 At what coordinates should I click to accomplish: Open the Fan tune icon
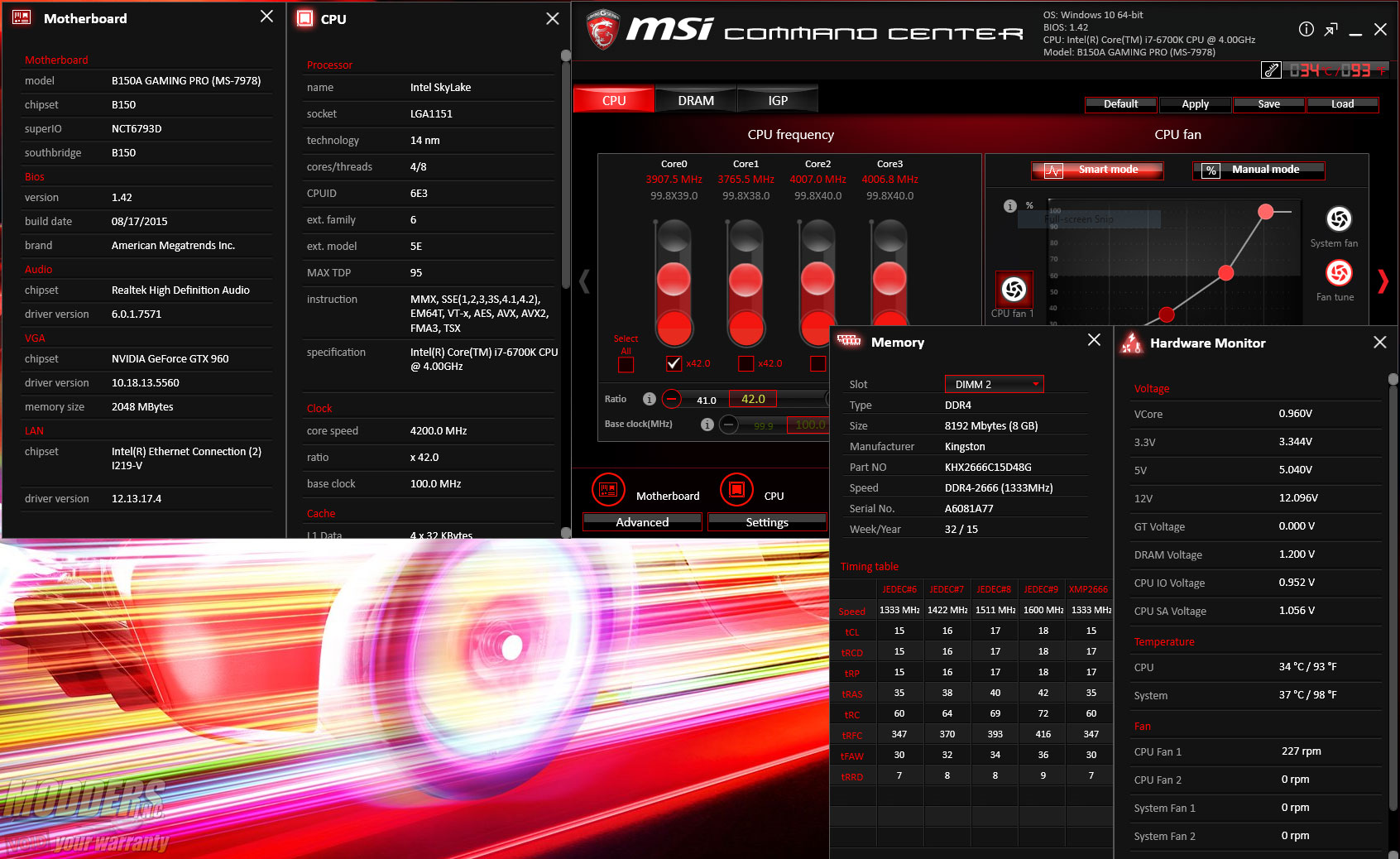(1339, 272)
